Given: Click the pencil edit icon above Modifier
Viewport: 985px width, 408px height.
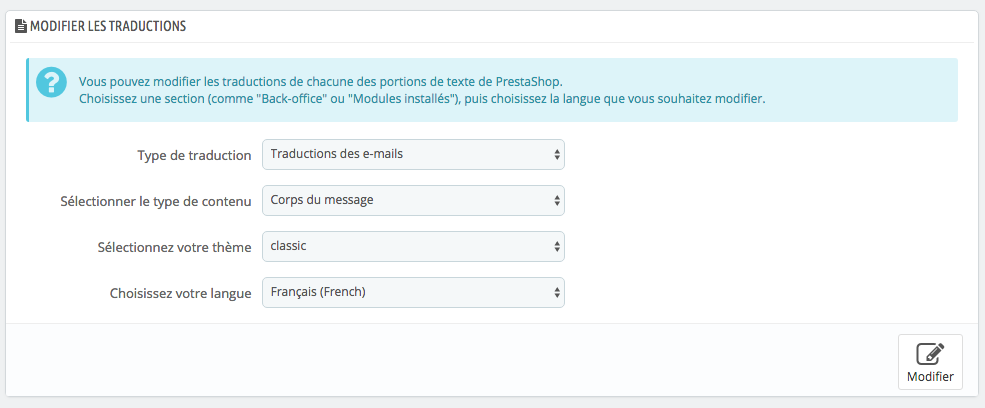Looking at the screenshot, I should [x=930, y=354].
